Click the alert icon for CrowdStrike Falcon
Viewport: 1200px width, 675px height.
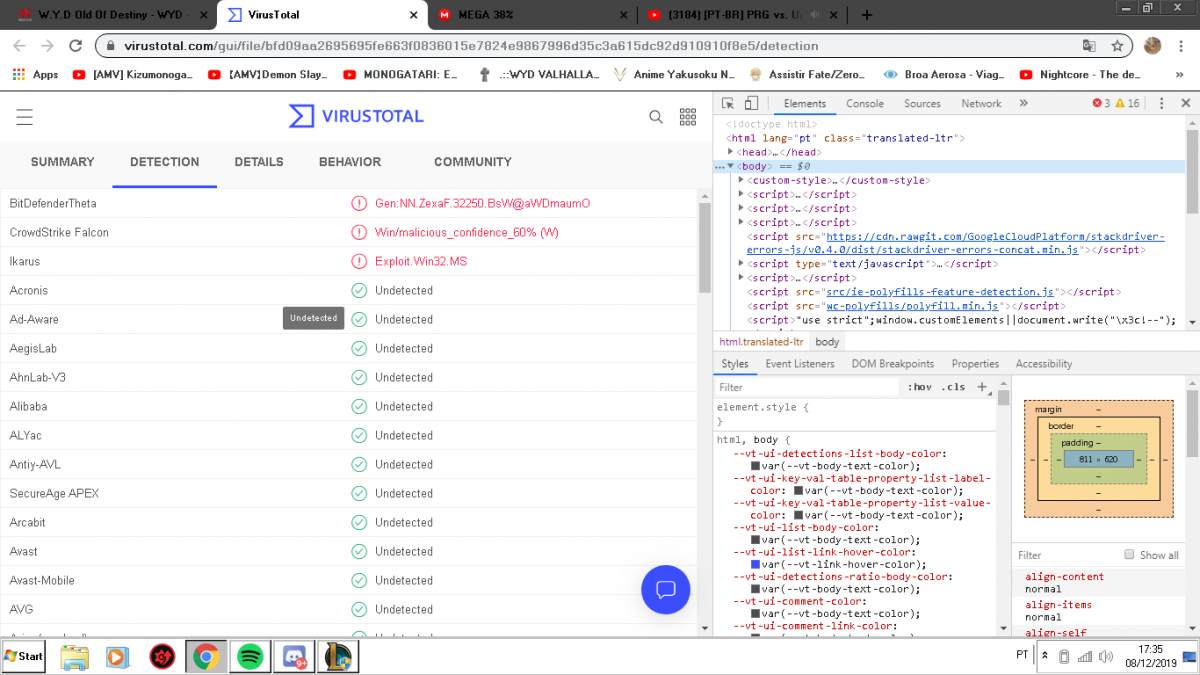pyautogui.click(x=359, y=232)
